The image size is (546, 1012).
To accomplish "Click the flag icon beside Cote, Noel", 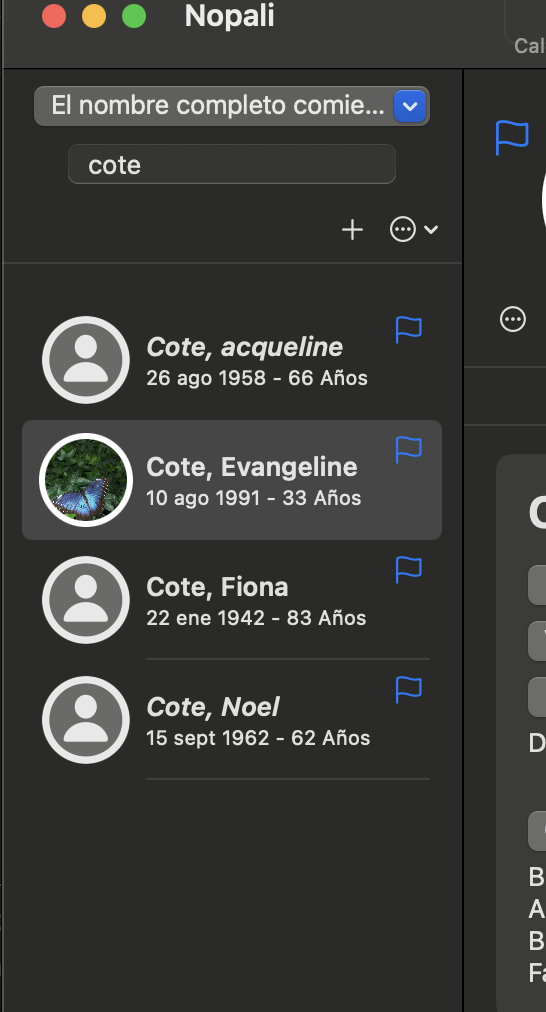I will [x=409, y=689].
